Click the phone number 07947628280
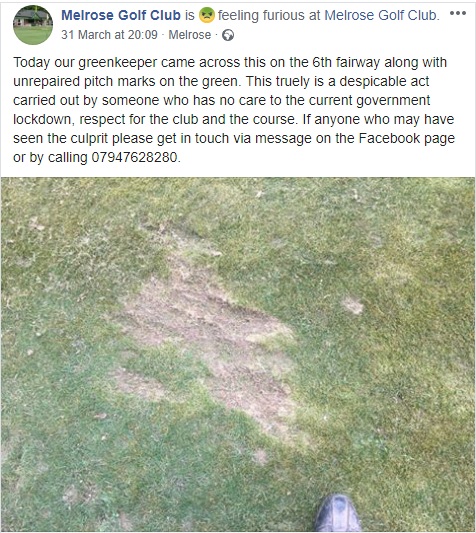This screenshot has height=533, width=476. click(x=135, y=157)
